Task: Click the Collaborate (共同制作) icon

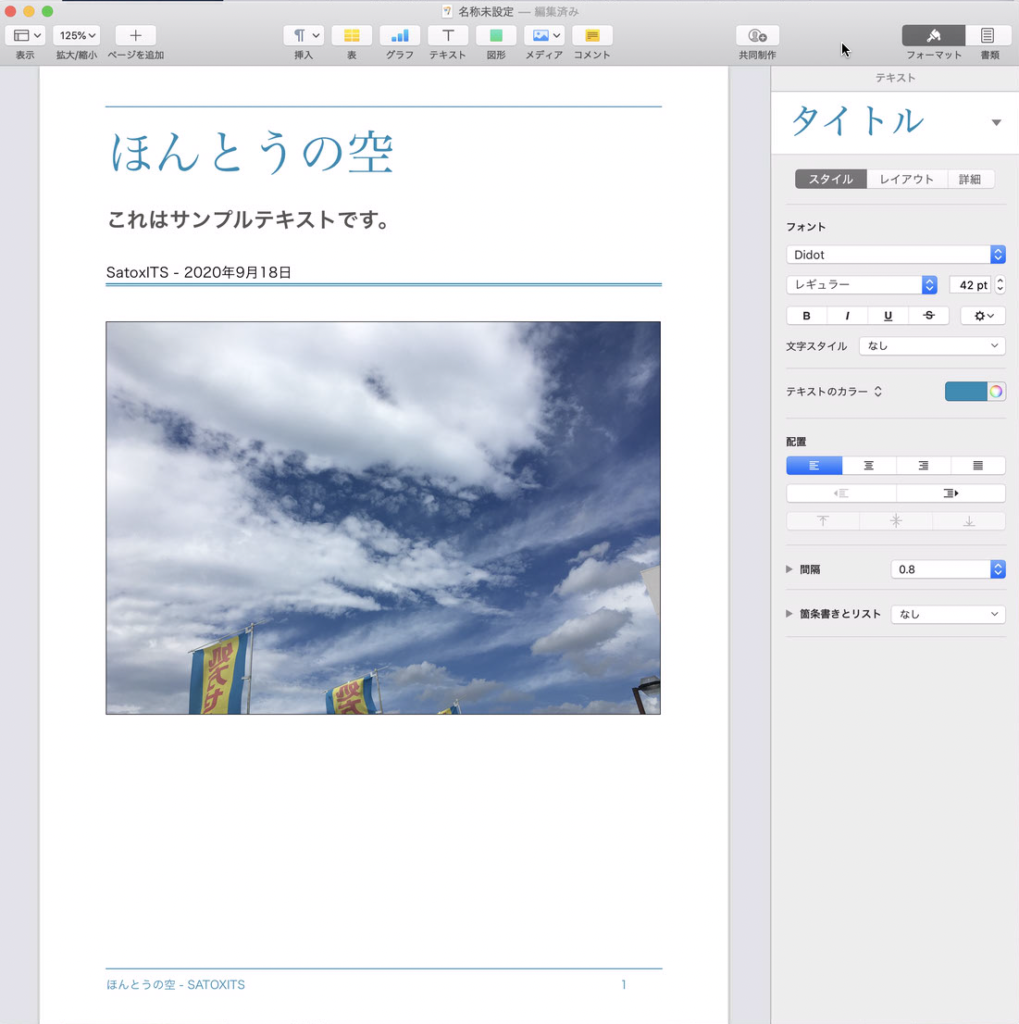Action: tap(757, 36)
